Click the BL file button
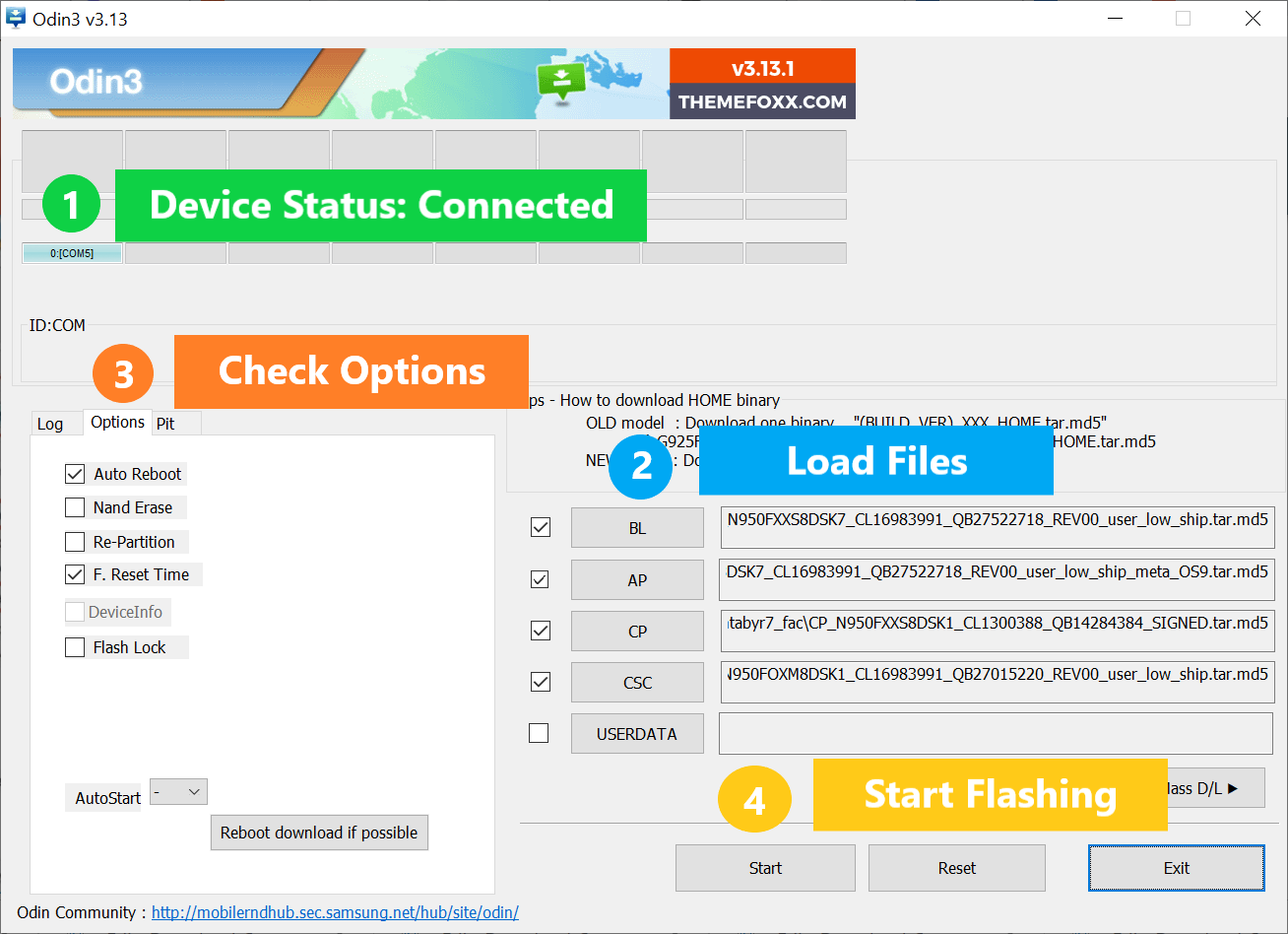The height and width of the screenshot is (934, 1288). click(x=637, y=528)
